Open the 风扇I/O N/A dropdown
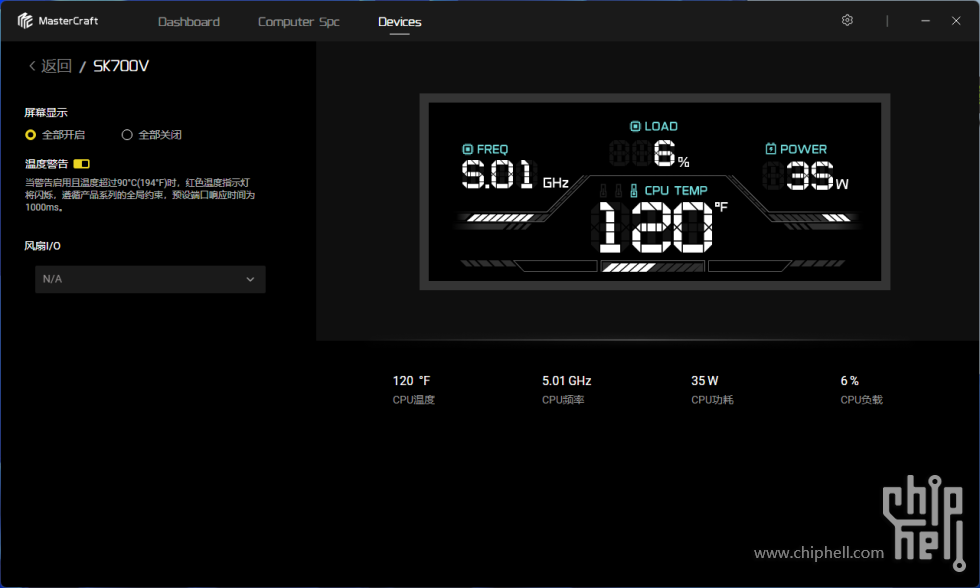The height and width of the screenshot is (588, 980). 149,279
